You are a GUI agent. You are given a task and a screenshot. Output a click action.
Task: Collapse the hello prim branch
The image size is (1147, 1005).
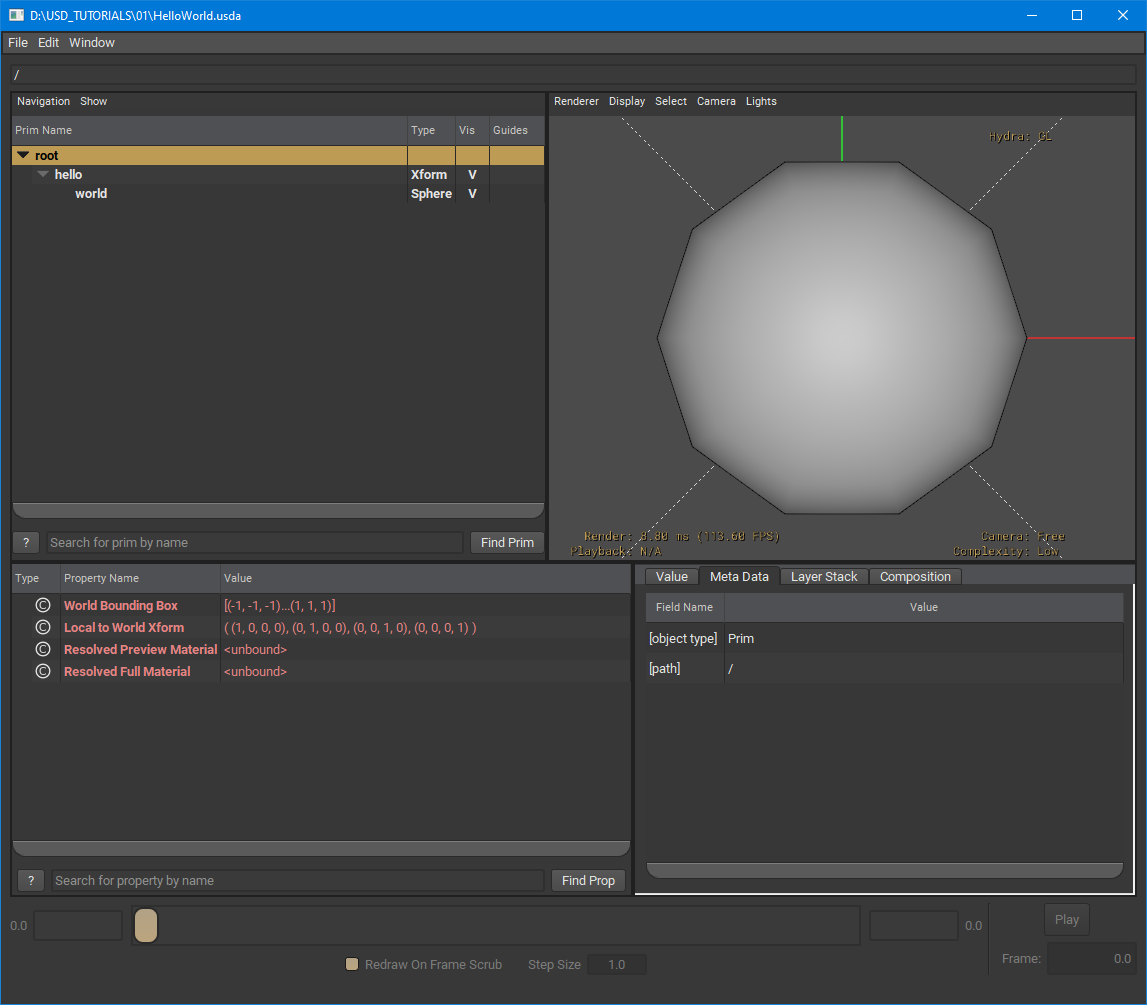coord(42,174)
